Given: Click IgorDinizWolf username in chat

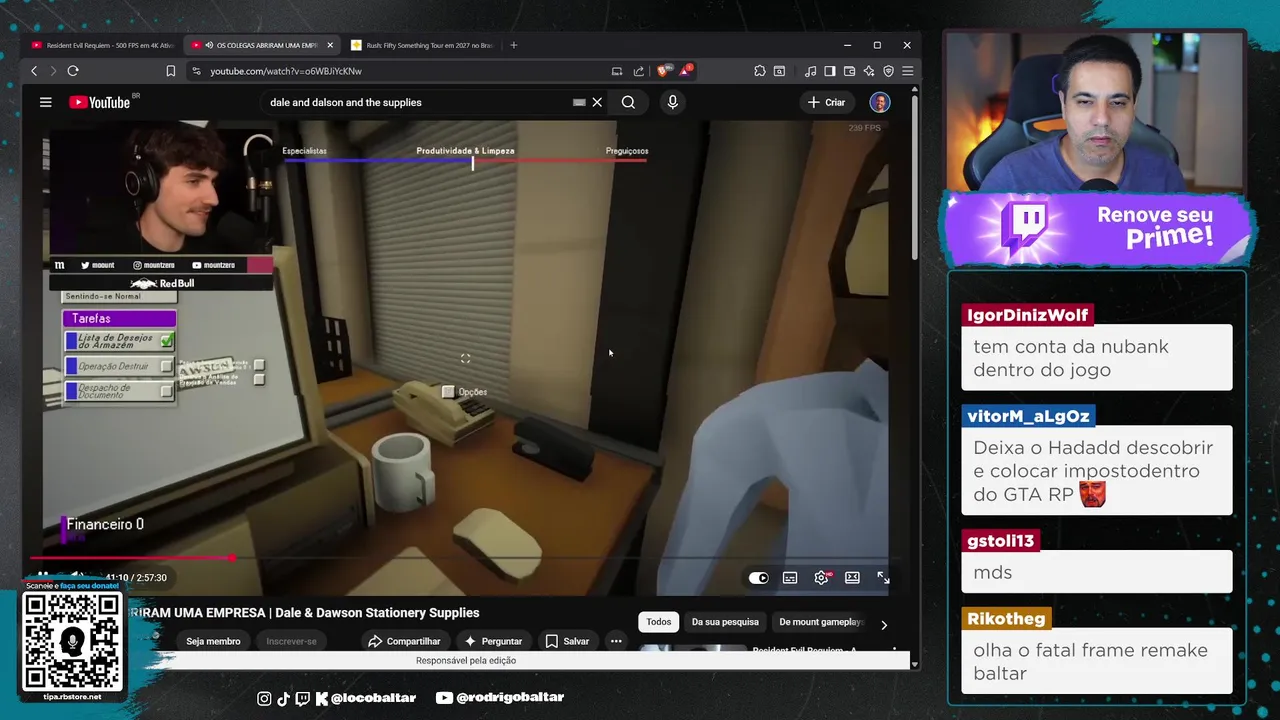Looking at the screenshot, I should (1027, 315).
